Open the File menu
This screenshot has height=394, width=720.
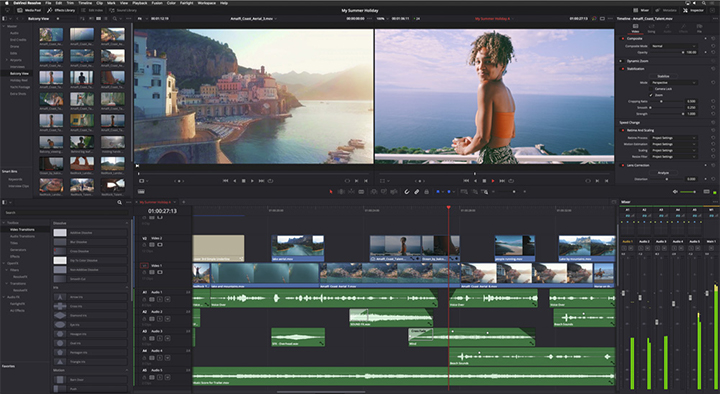coord(48,3)
